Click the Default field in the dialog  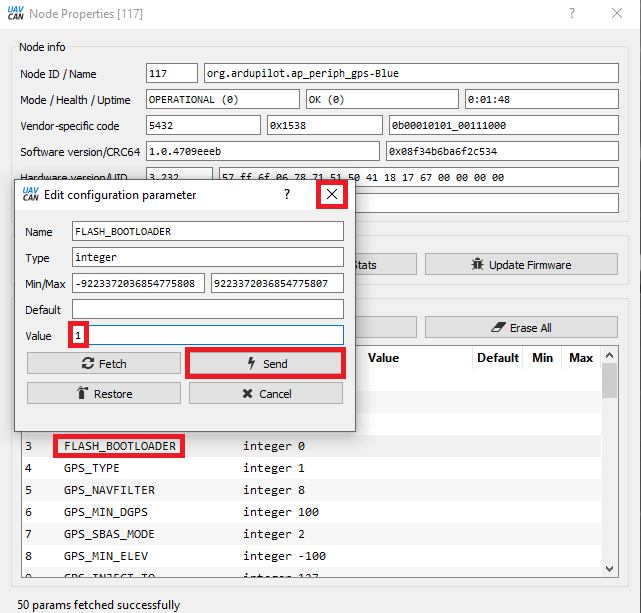tap(206, 309)
